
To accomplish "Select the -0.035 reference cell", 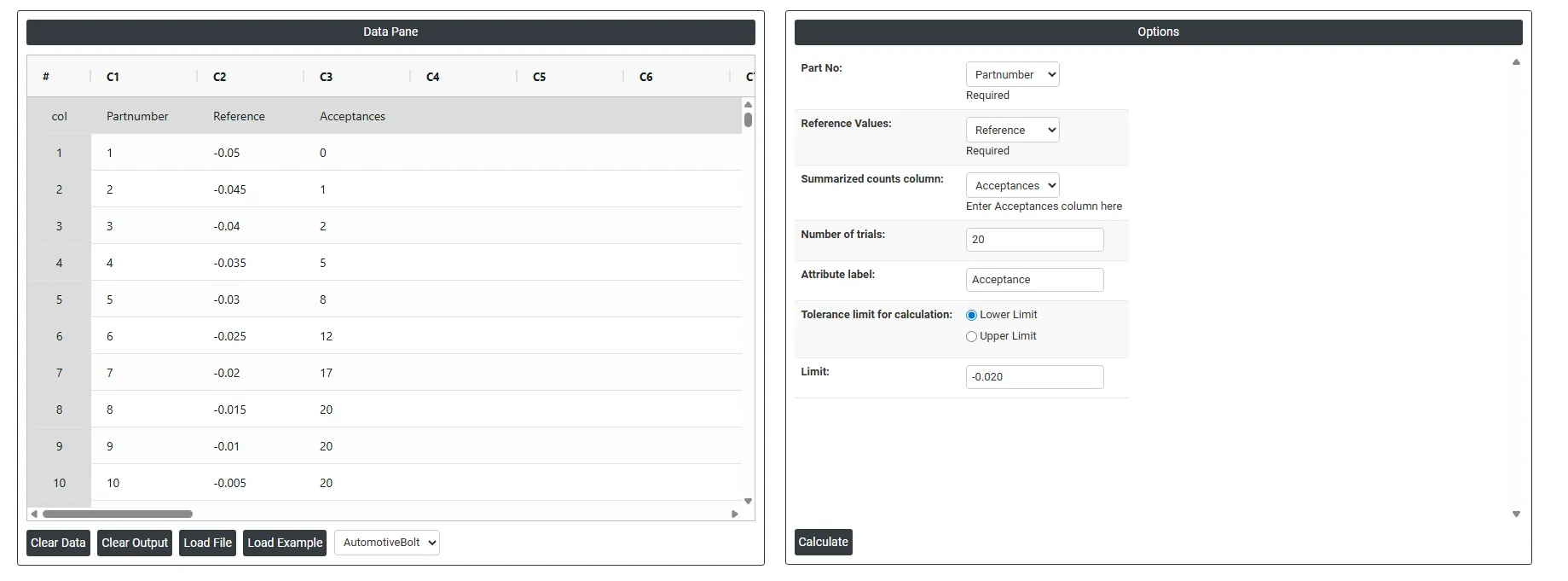I will tap(250, 263).
